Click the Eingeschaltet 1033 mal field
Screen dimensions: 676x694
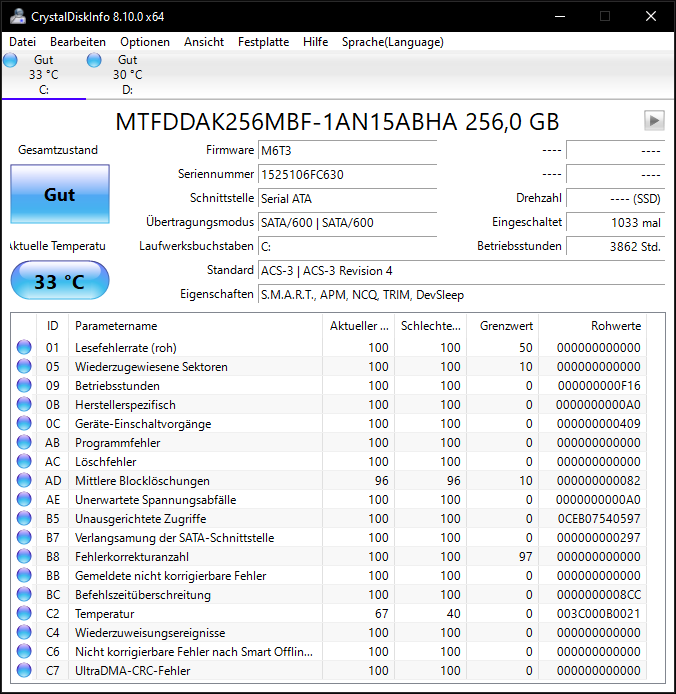tap(615, 222)
